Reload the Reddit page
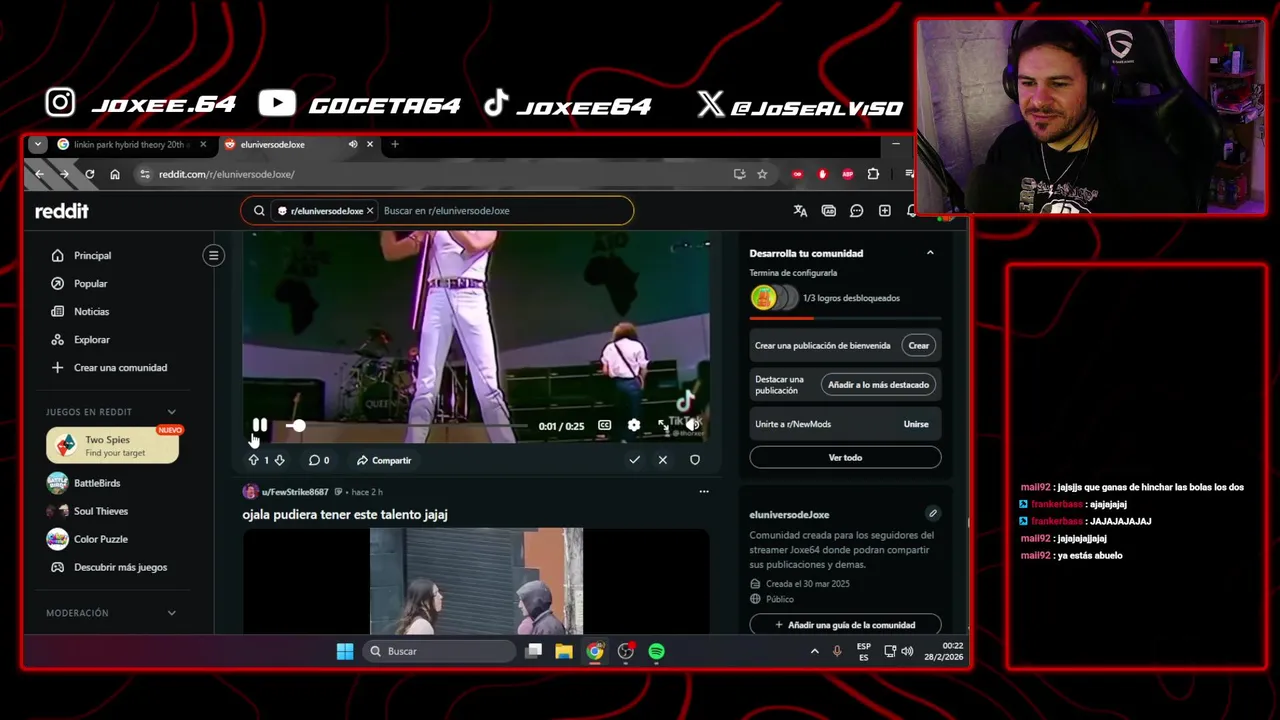Image resolution: width=1280 pixels, height=720 pixels. point(90,174)
